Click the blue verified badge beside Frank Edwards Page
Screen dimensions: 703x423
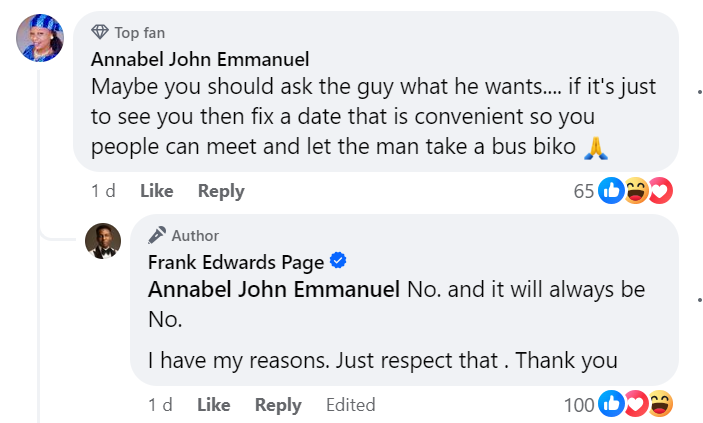pyautogui.click(x=338, y=262)
